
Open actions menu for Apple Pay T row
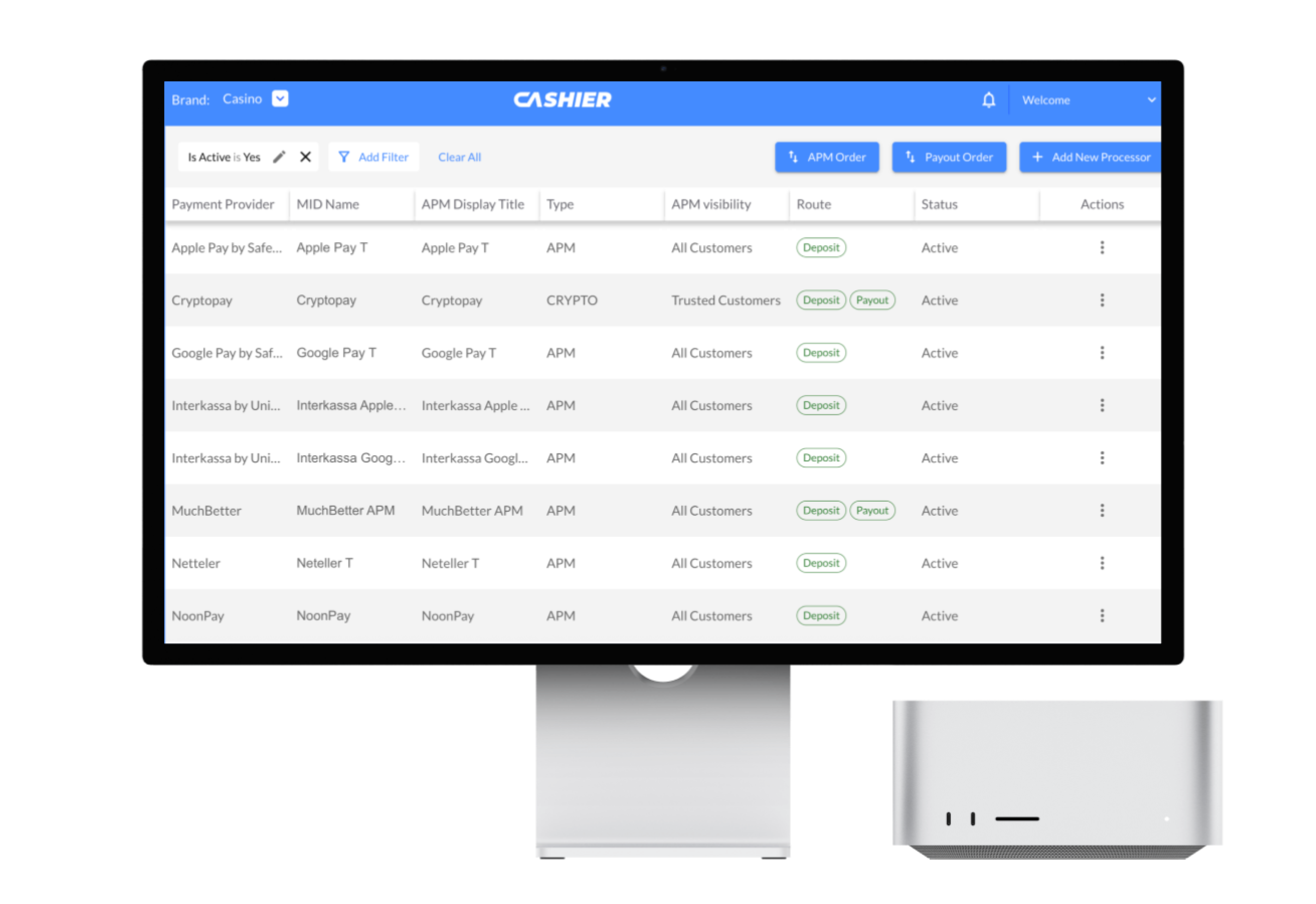click(x=1102, y=248)
